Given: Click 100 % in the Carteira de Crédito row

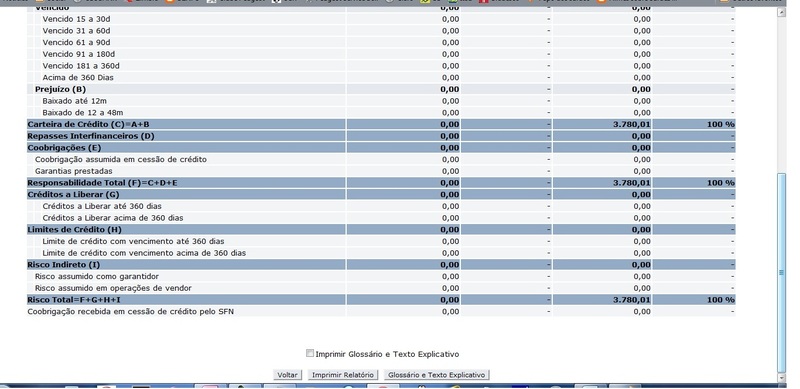Looking at the screenshot, I should click(x=721, y=125).
